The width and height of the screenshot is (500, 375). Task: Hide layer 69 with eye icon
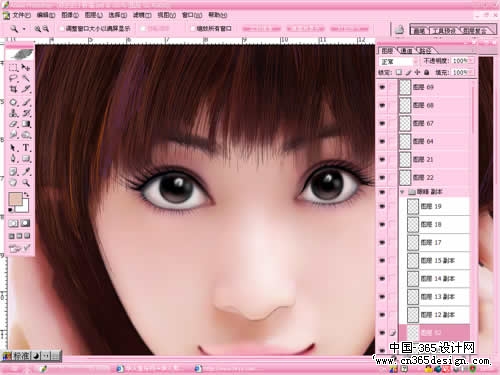pyautogui.click(x=382, y=87)
